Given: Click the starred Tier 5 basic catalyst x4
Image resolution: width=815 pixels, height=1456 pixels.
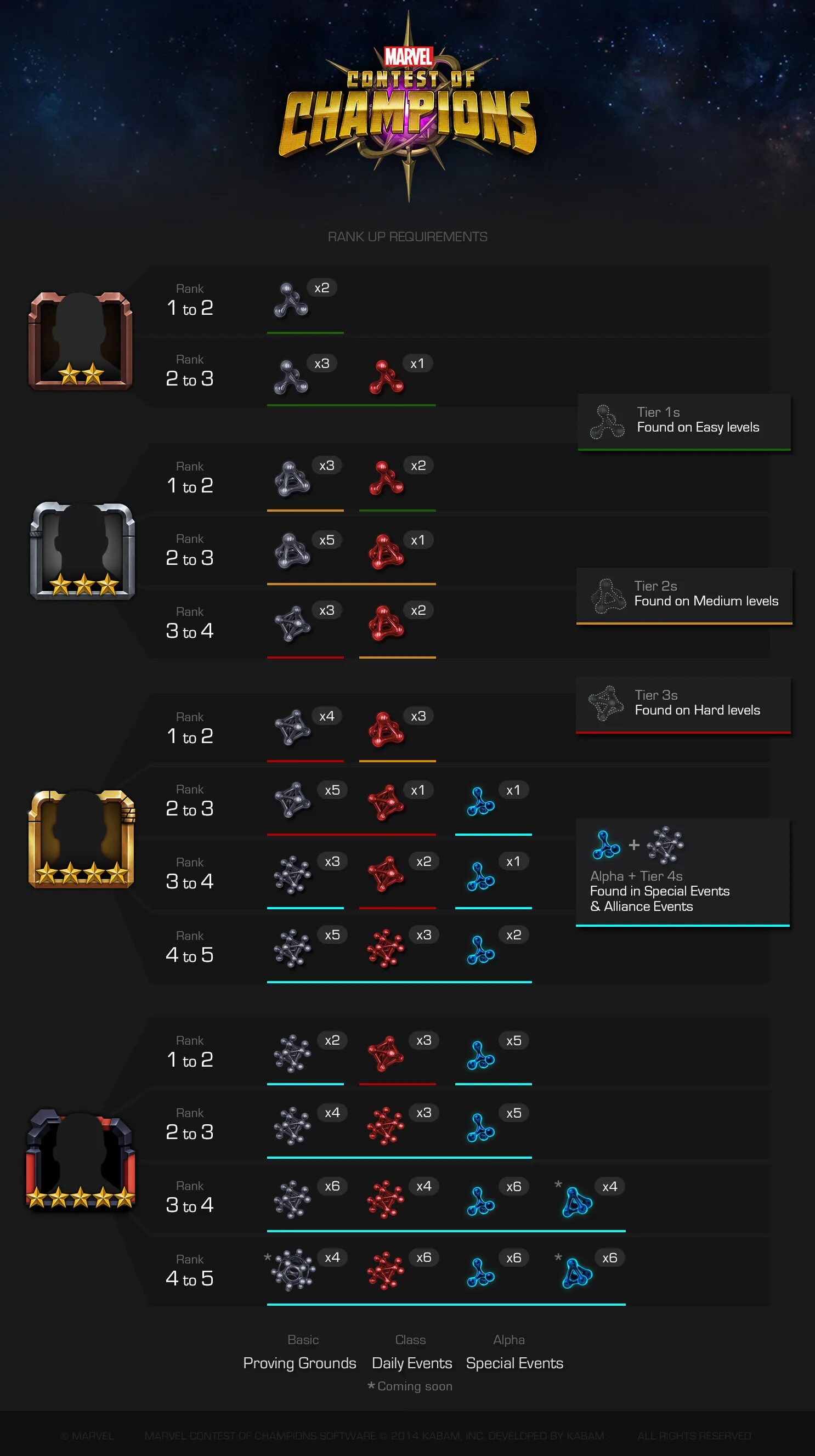Looking at the screenshot, I should pos(292,1270).
